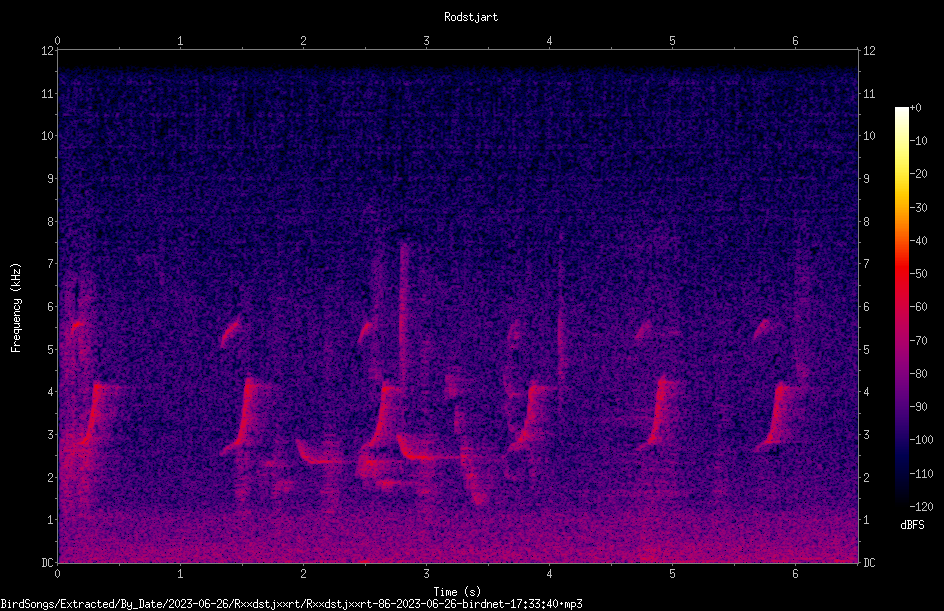Screen dimensions: 944x611
Task: Click the 5 second tick label on bottom axis
Action: coord(672,574)
